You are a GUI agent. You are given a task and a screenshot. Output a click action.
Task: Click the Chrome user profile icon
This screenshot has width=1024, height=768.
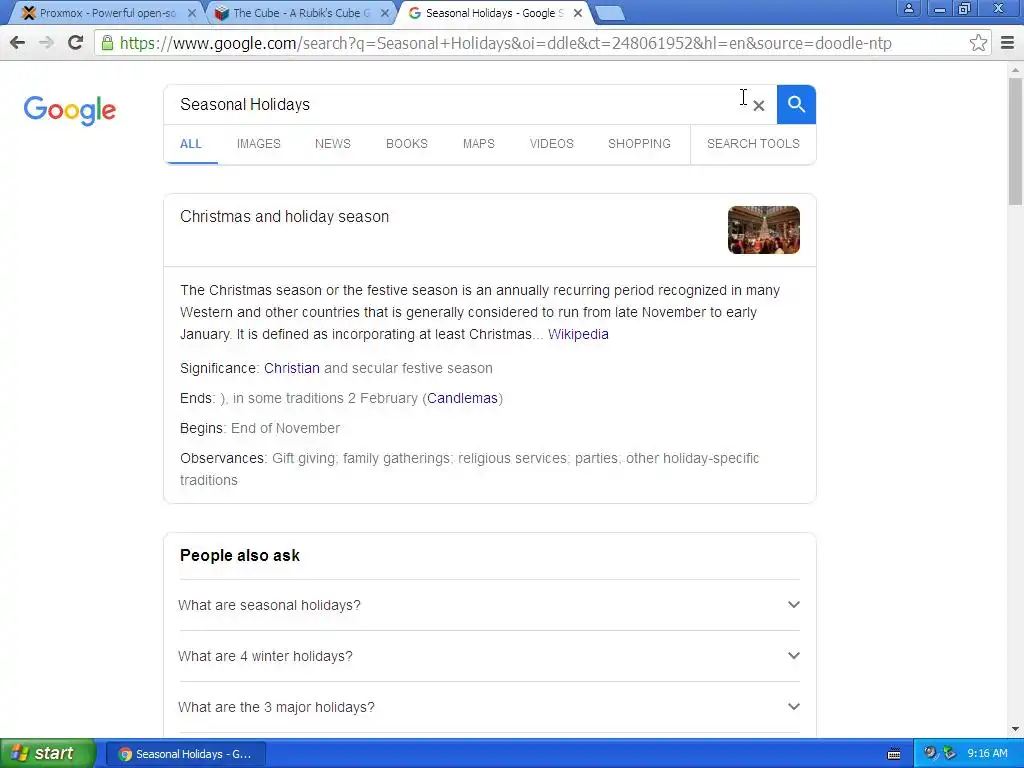point(908,8)
